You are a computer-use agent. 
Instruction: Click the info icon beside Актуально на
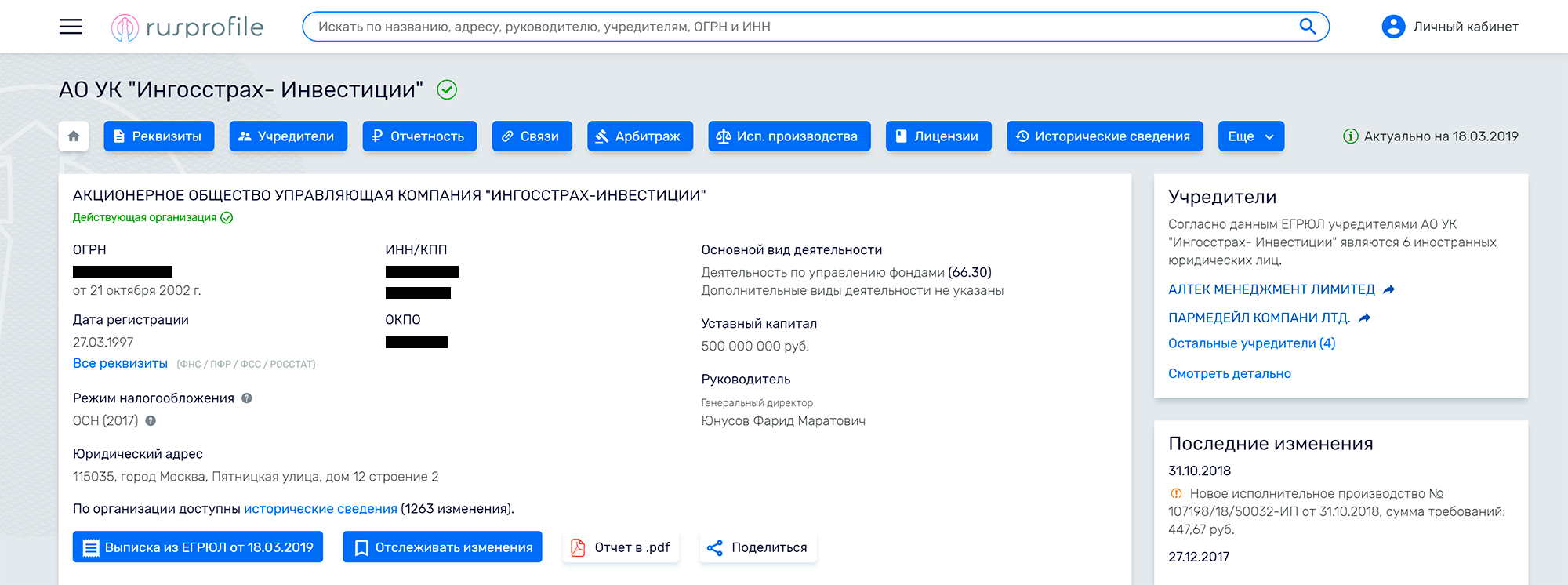point(1350,136)
